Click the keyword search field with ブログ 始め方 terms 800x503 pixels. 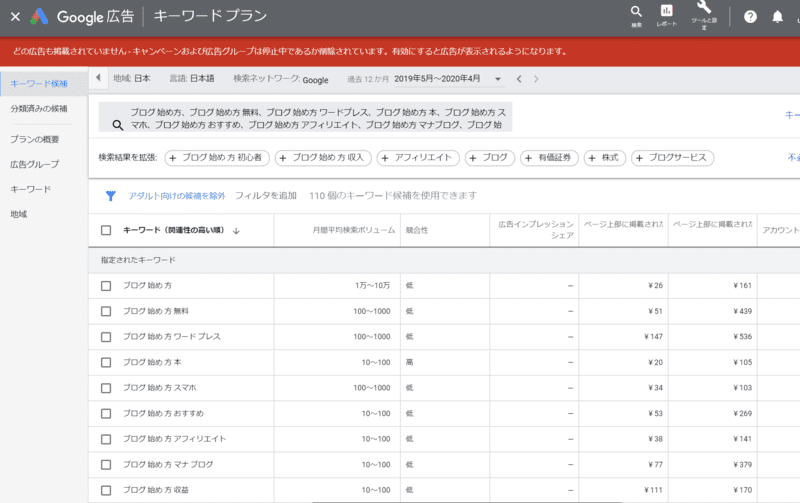pyautogui.click(x=305, y=117)
